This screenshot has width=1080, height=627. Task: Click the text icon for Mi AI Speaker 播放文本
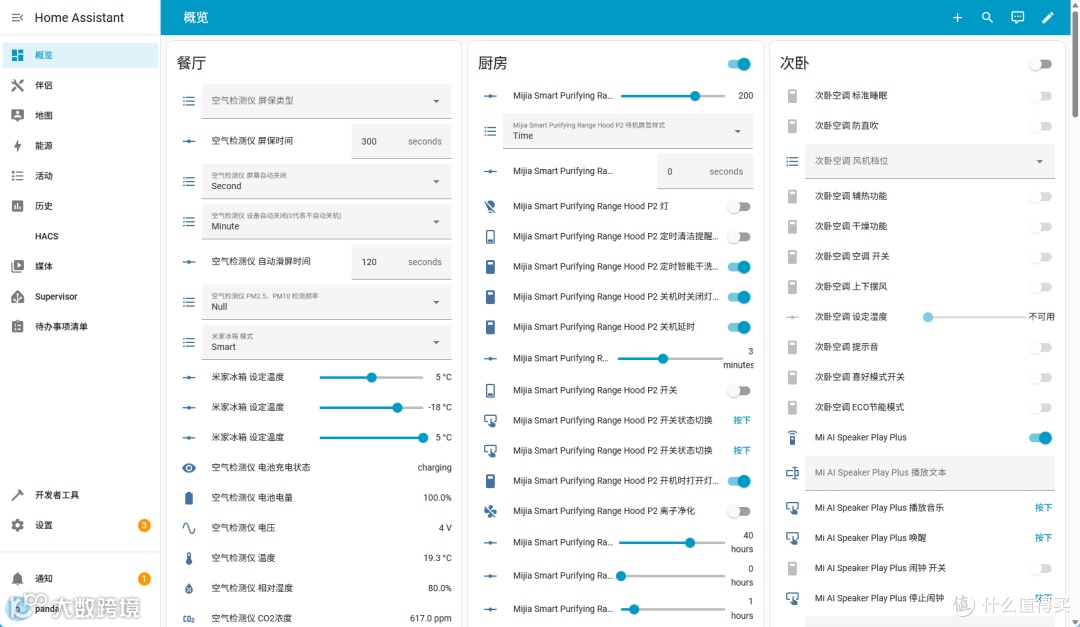[792, 473]
